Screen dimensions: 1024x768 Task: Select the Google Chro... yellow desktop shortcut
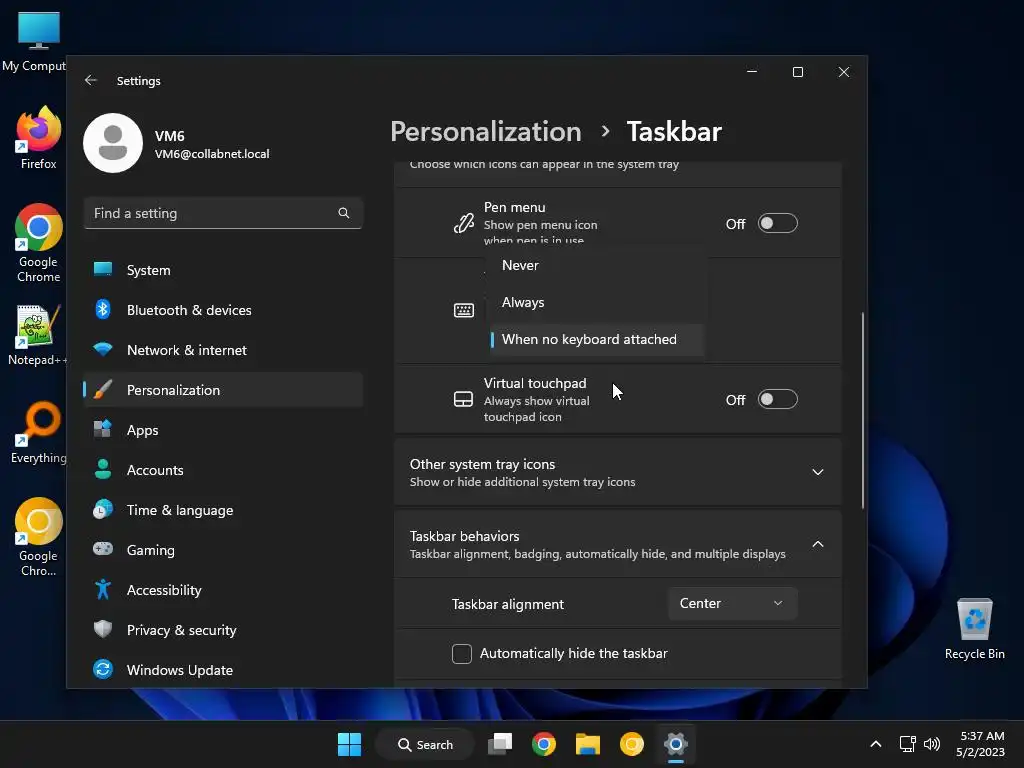tap(39, 537)
